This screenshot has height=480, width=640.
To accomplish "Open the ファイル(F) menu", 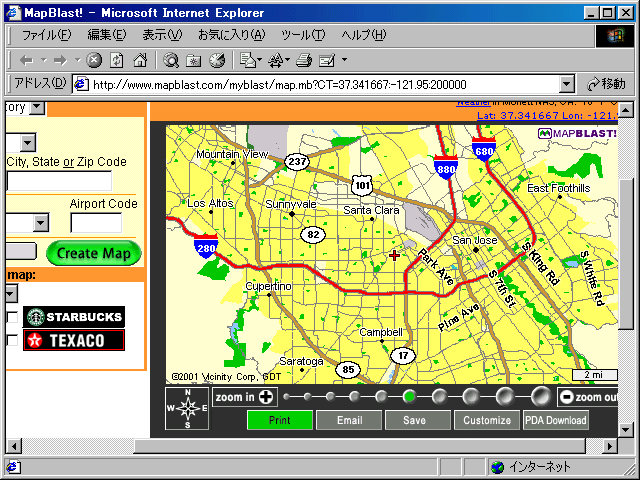I will pos(46,35).
